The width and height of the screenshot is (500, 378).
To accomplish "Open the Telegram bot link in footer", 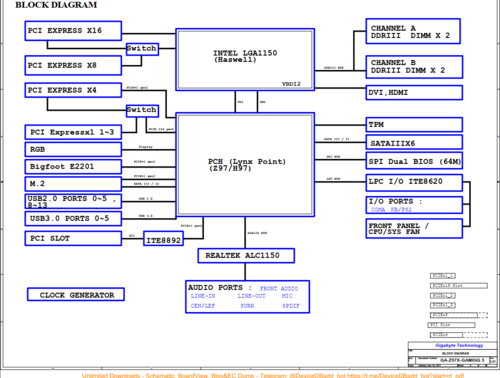I will tap(405, 375).
